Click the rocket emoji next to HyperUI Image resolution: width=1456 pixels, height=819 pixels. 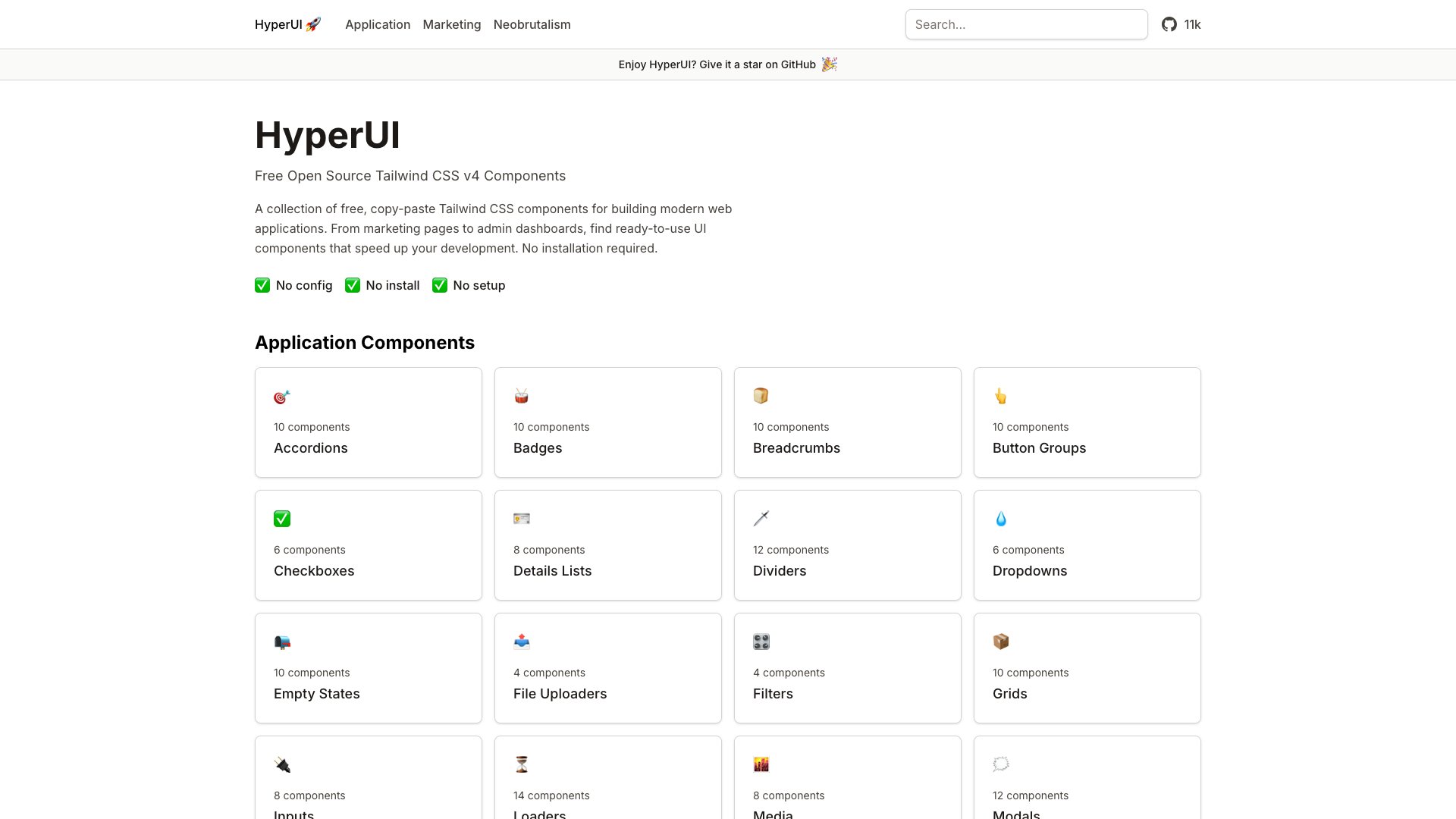tap(312, 24)
